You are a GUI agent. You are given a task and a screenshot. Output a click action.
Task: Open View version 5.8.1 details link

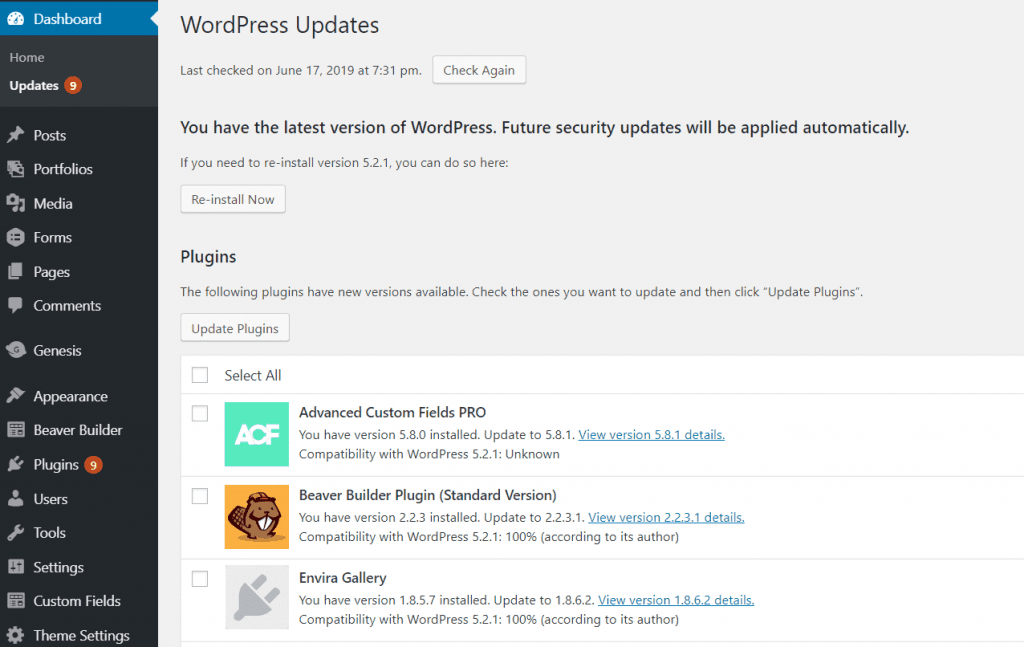tap(651, 435)
